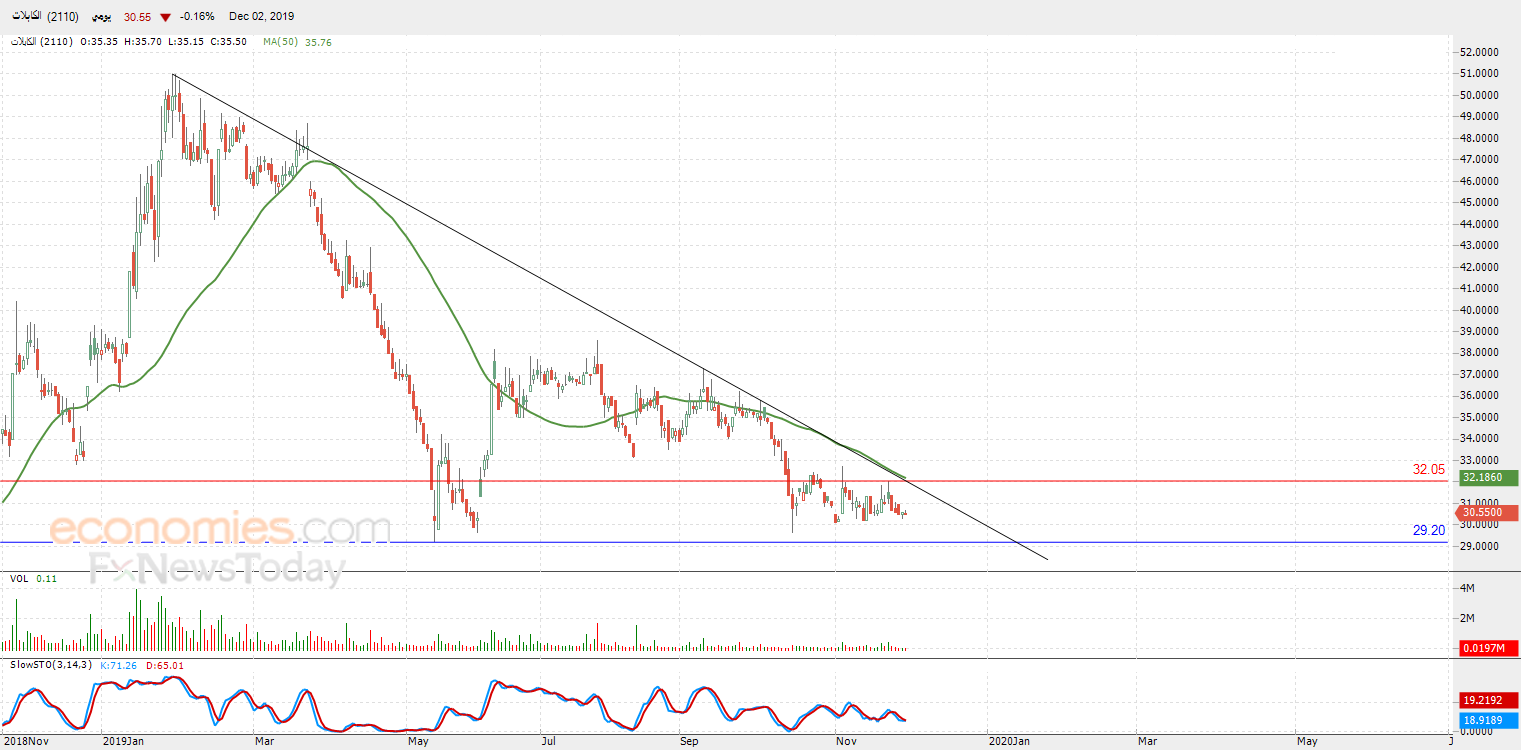The image size is (1521, 750).
Task: Click the 2018Nov time axis label
Action: [26, 741]
